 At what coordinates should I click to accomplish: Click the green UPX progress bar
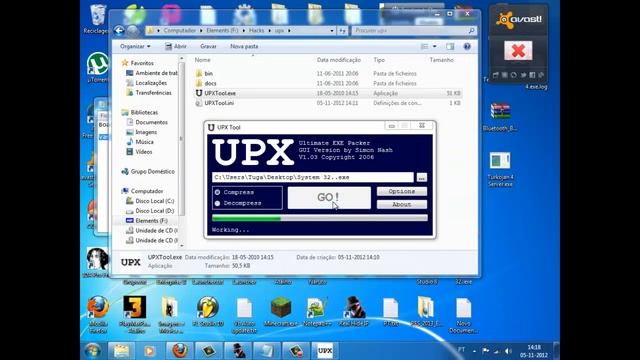[320, 218]
